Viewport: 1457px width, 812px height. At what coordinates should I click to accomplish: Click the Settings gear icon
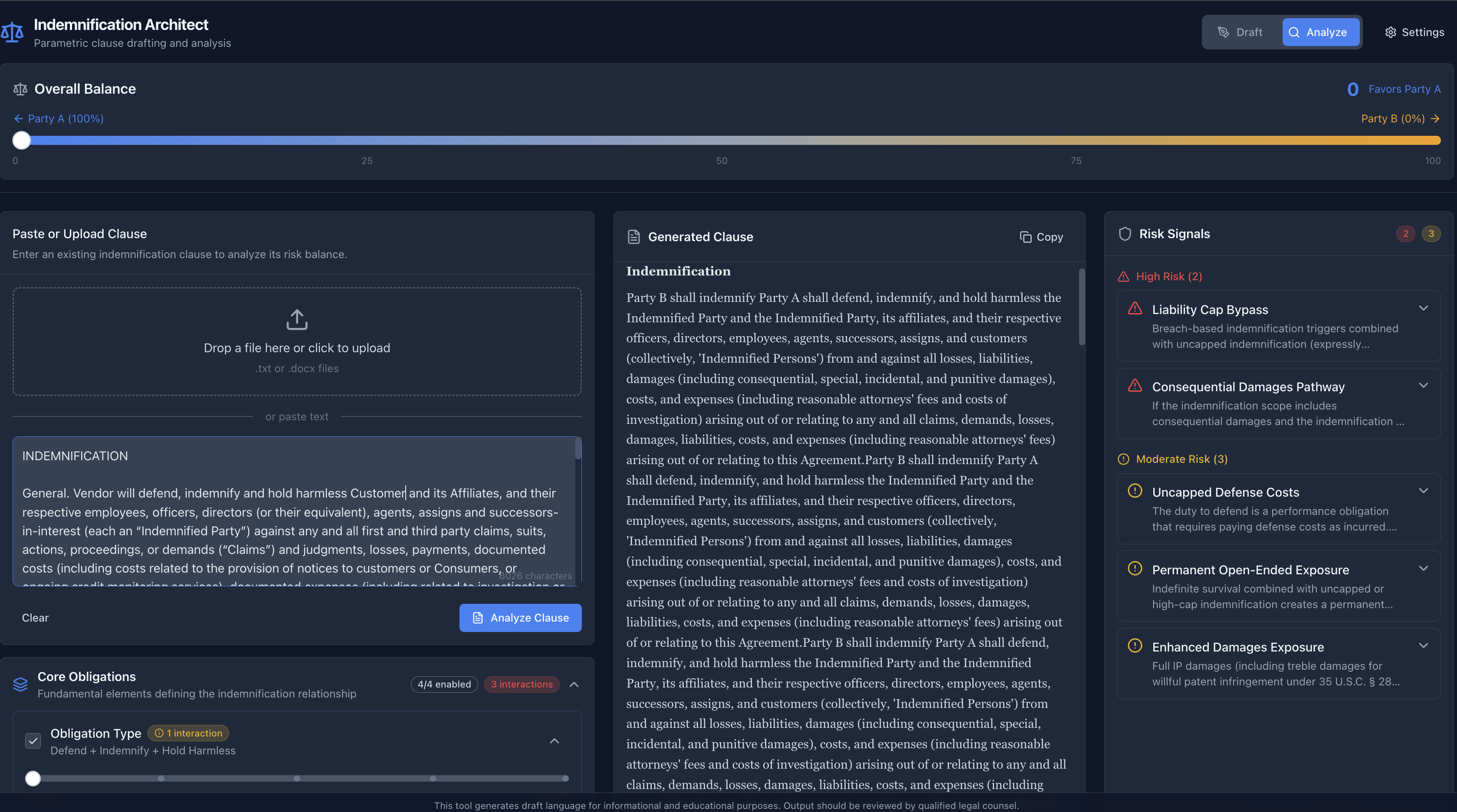pyautogui.click(x=1390, y=32)
